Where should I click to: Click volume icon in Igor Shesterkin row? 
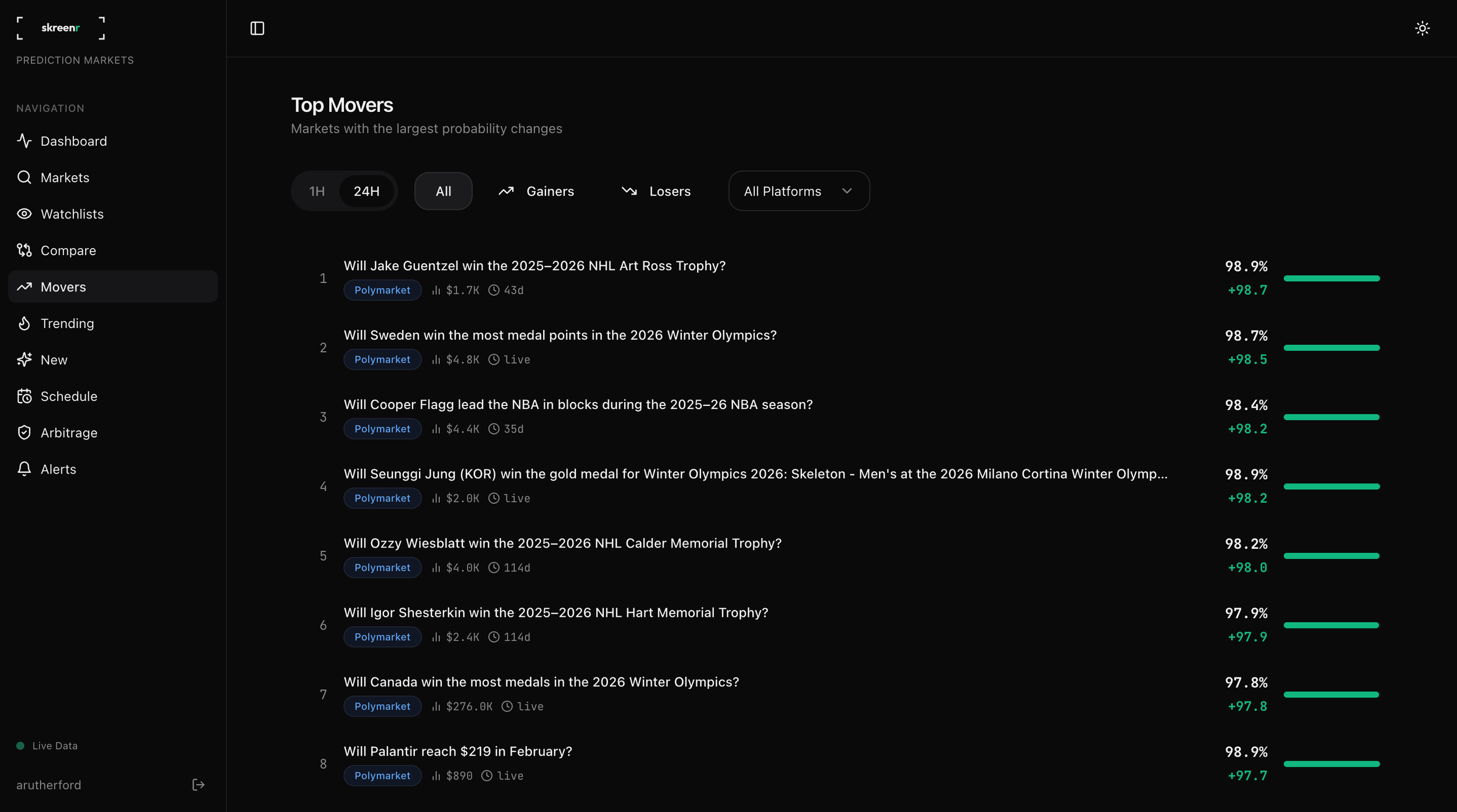tap(436, 637)
